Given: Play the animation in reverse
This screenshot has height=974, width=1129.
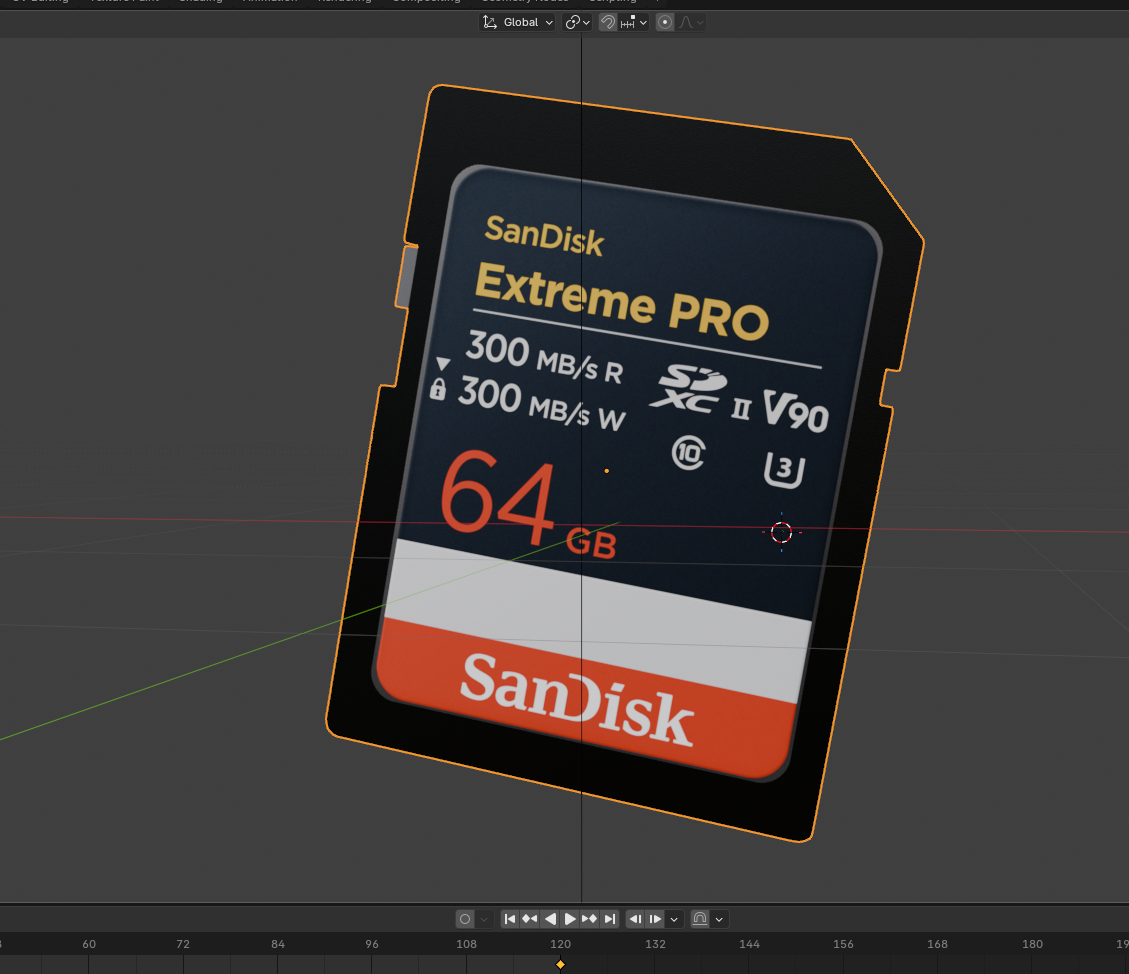Looking at the screenshot, I should (x=550, y=919).
